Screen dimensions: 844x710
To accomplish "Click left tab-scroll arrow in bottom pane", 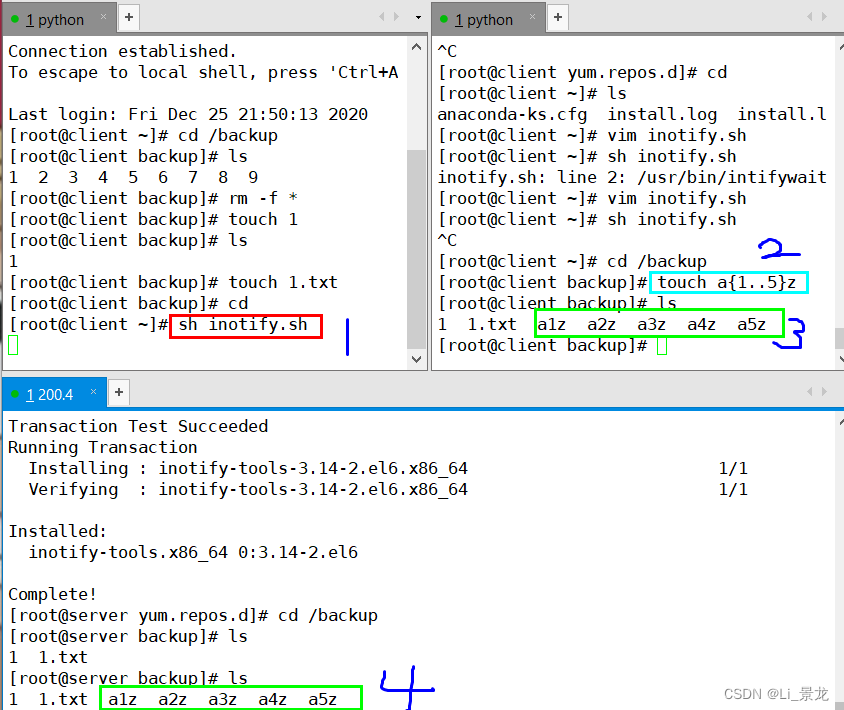I will [x=810, y=392].
